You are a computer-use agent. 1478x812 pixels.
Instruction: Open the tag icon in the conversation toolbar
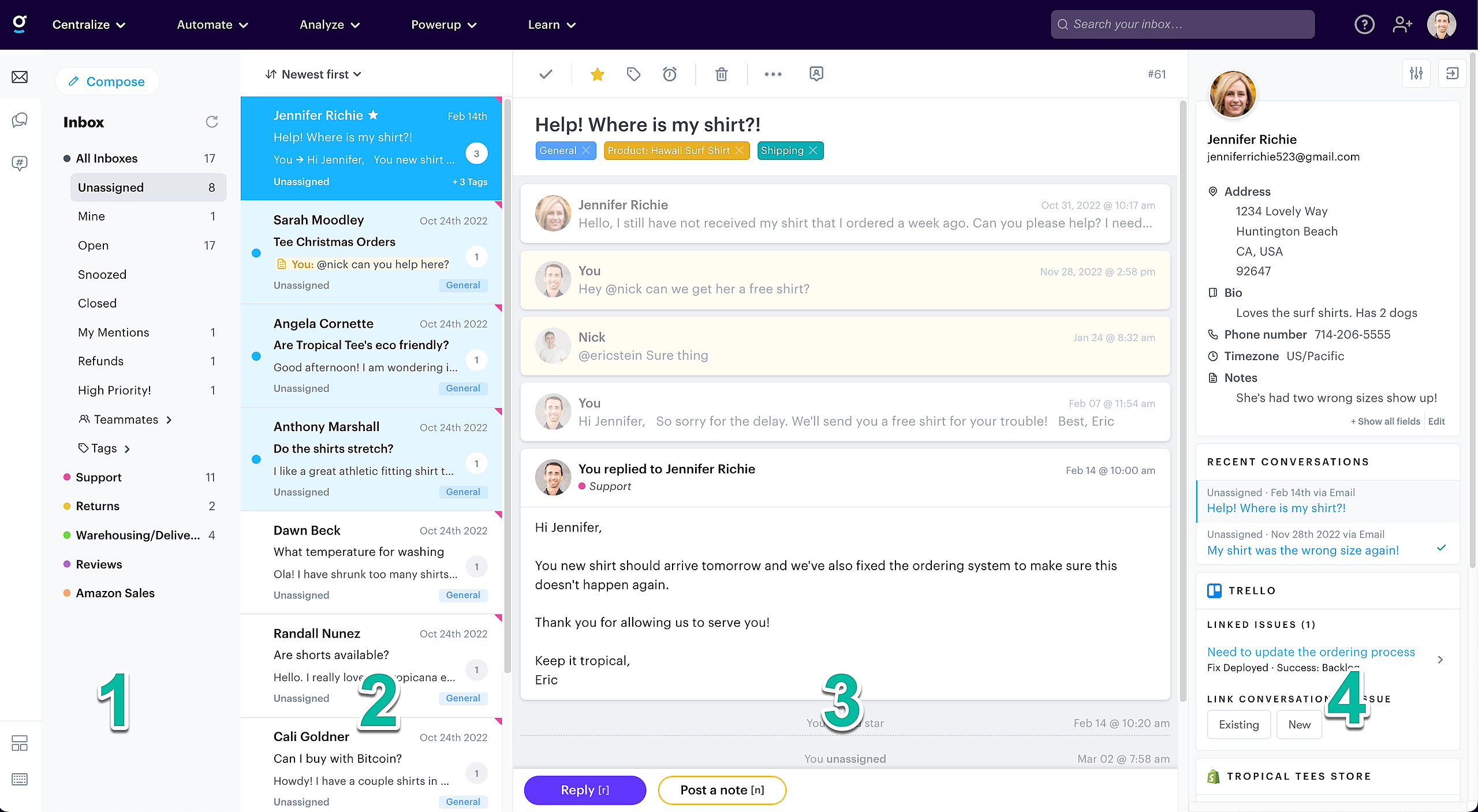click(x=633, y=74)
